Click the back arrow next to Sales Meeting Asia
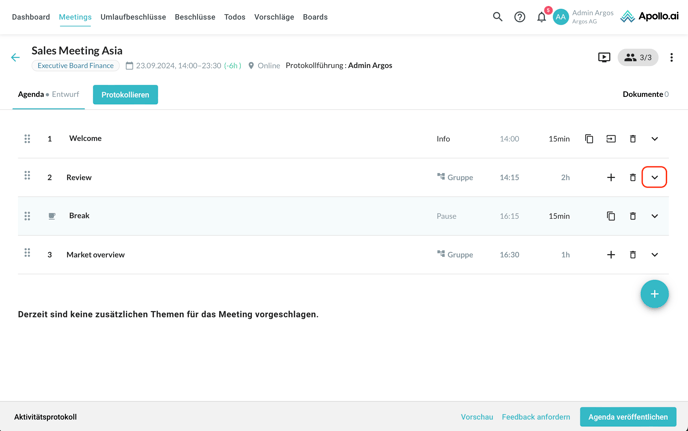 click(x=15, y=58)
